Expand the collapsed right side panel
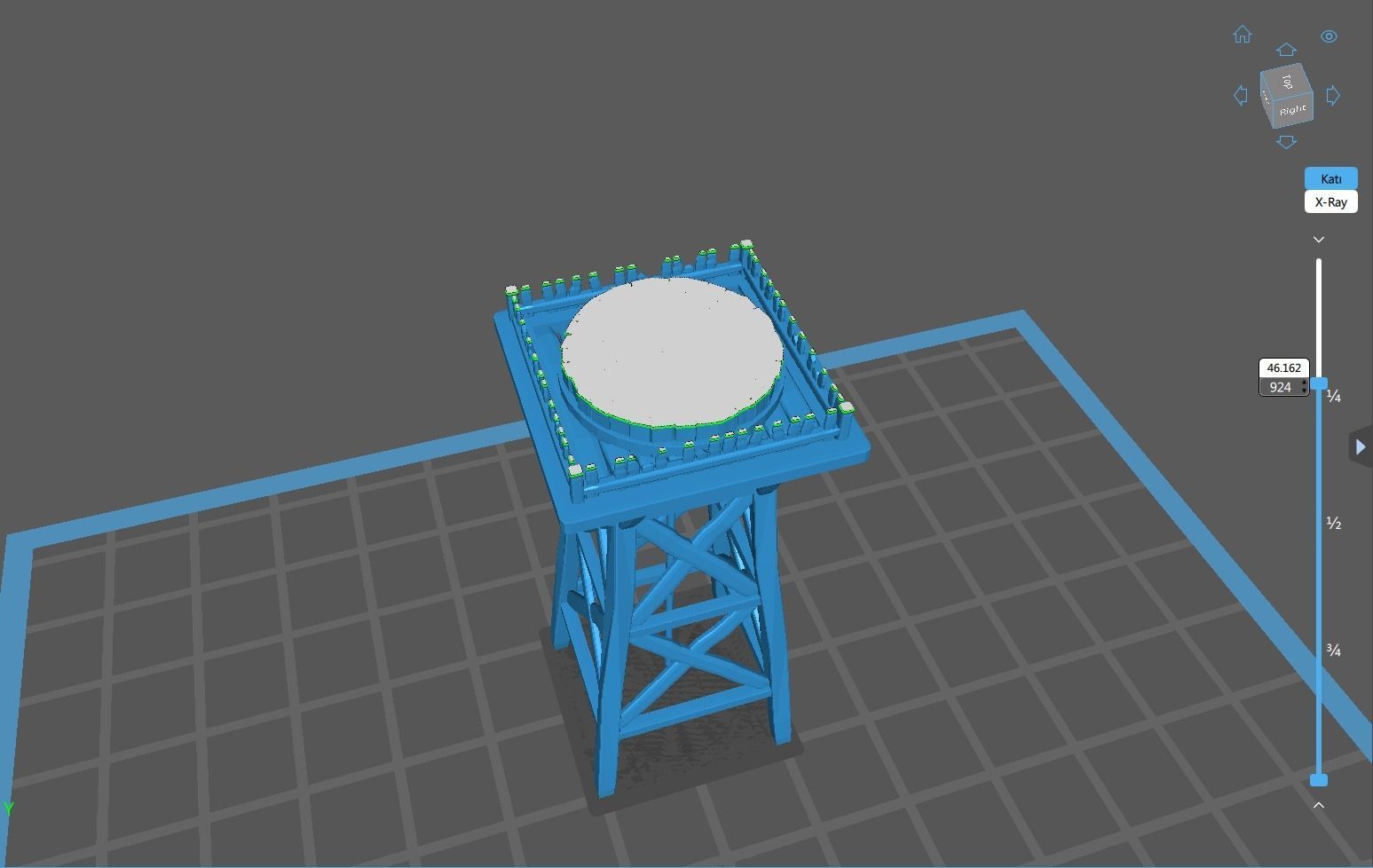The image size is (1373, 868). [1361, 446]
